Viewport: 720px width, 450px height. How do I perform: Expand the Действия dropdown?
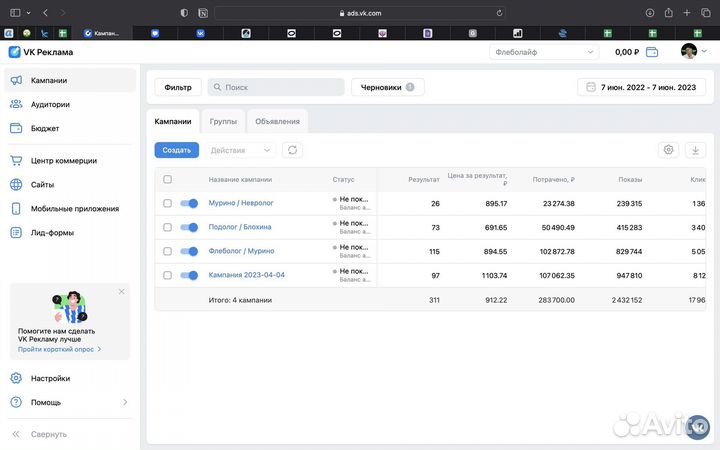(240, 150)
